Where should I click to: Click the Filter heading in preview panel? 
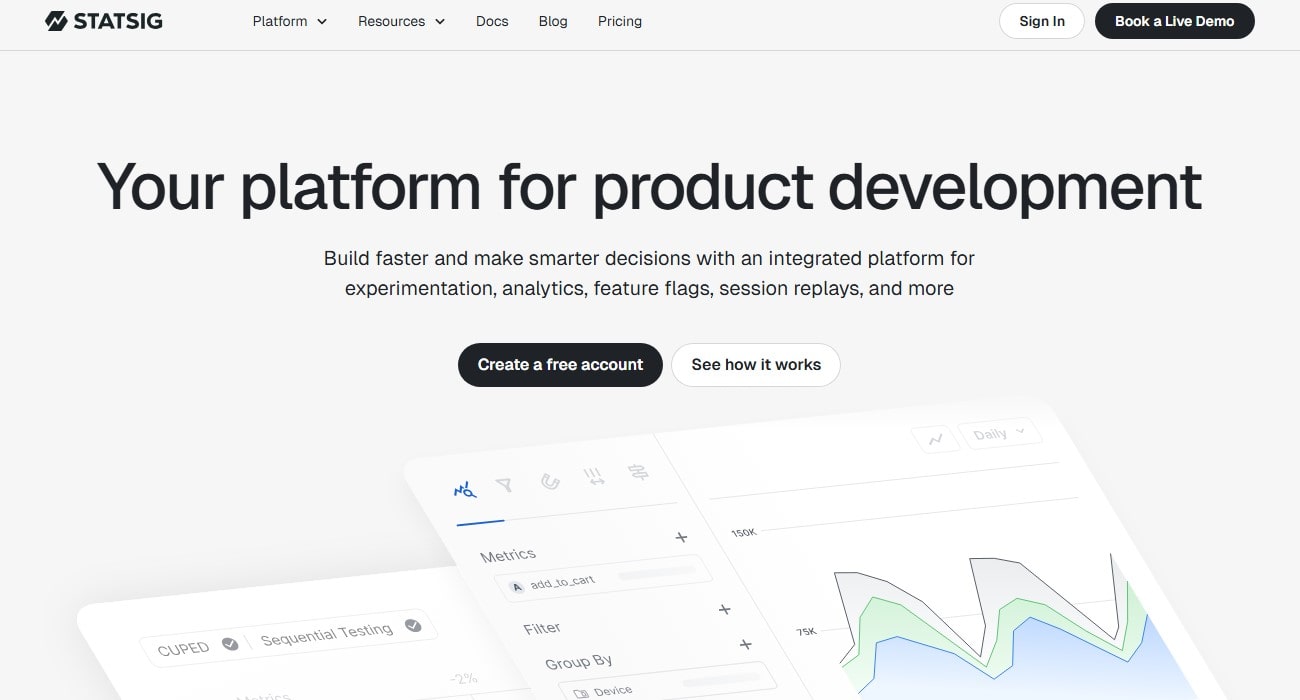542,628
